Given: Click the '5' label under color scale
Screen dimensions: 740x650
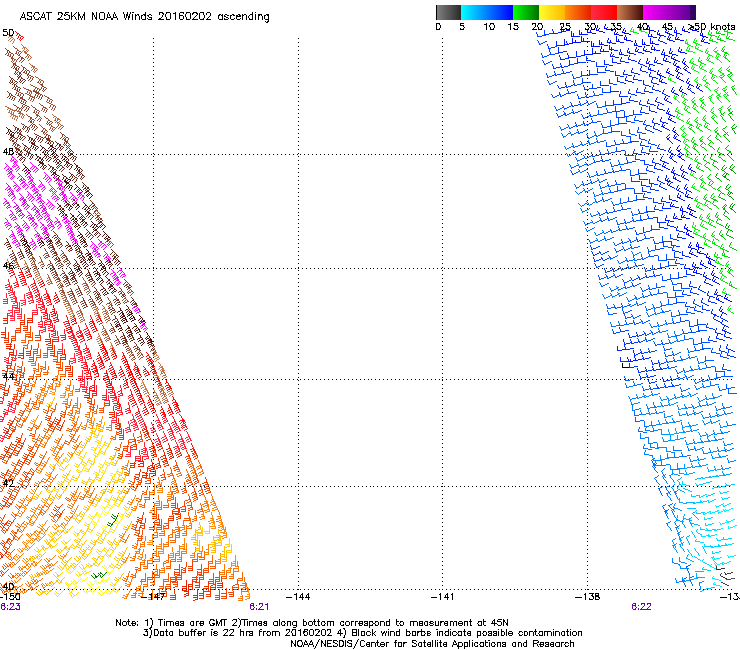Looking at the screenshot, I should click(x=462, y=26).
